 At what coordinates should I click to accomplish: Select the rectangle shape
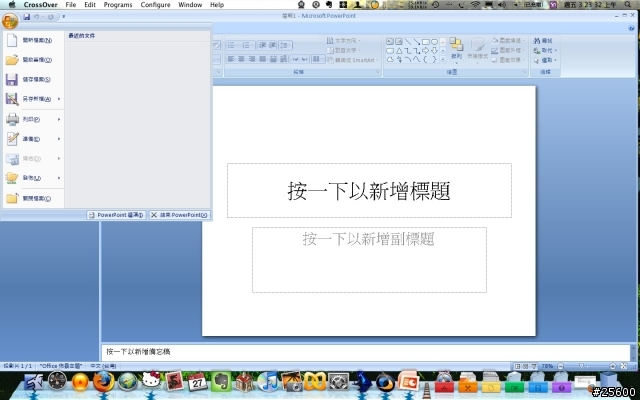point(426,42)
